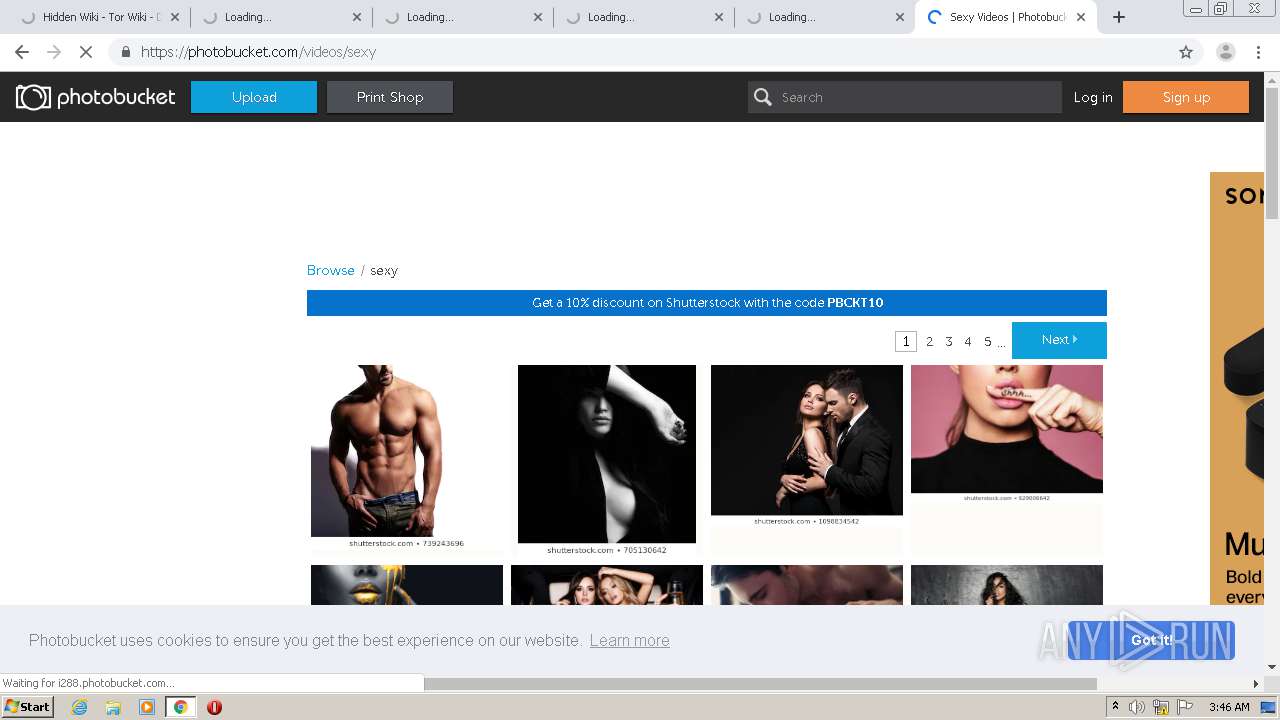Open the Print Shop

click(x=390, y=97)
